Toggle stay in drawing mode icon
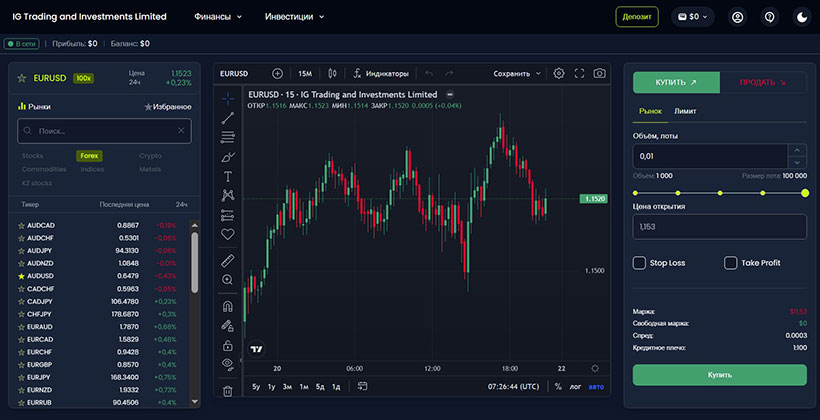Image resolution: width=820 pixels, height=420 pixels. point(228,326)
